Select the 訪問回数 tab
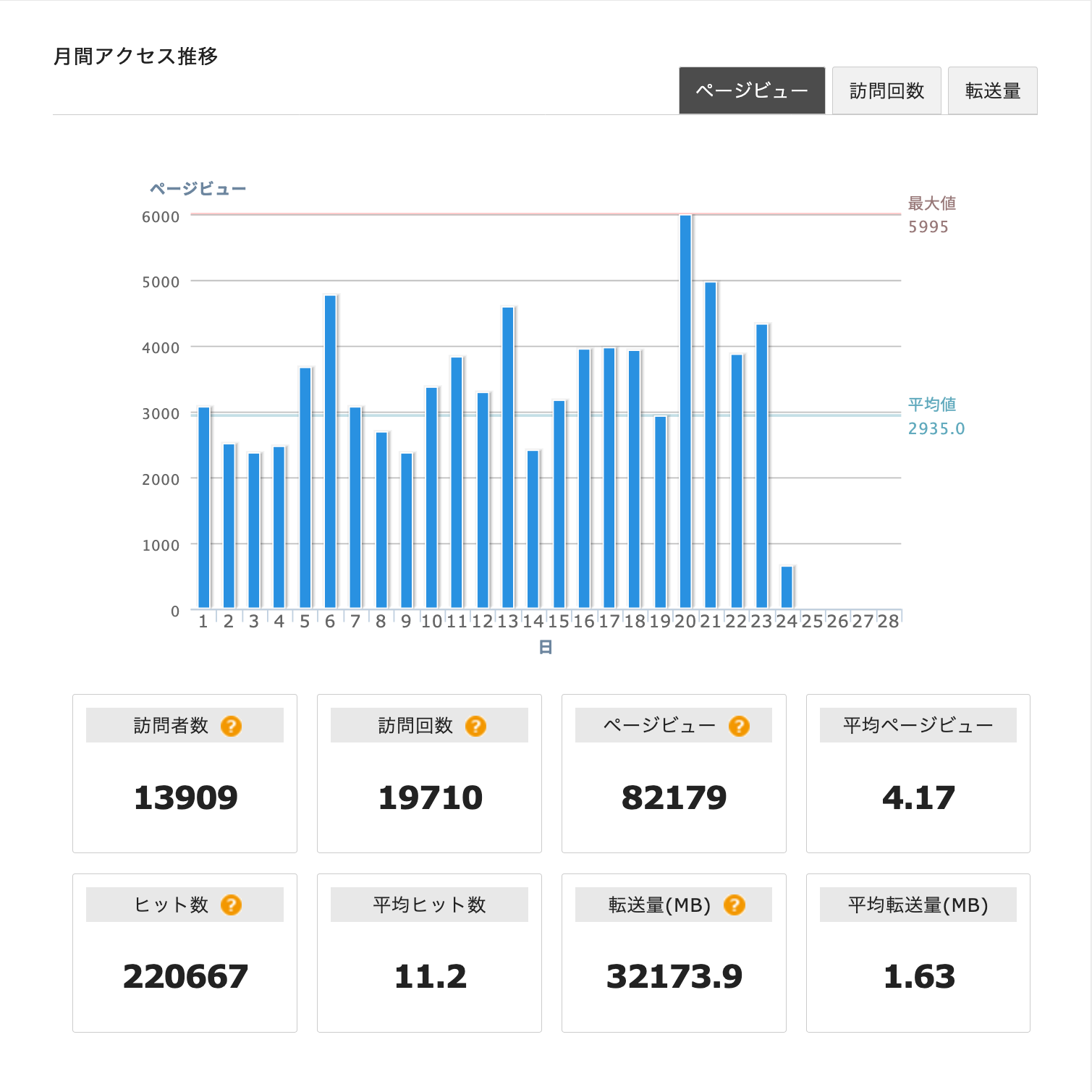1092x1092 pixels. coord(886,90)
